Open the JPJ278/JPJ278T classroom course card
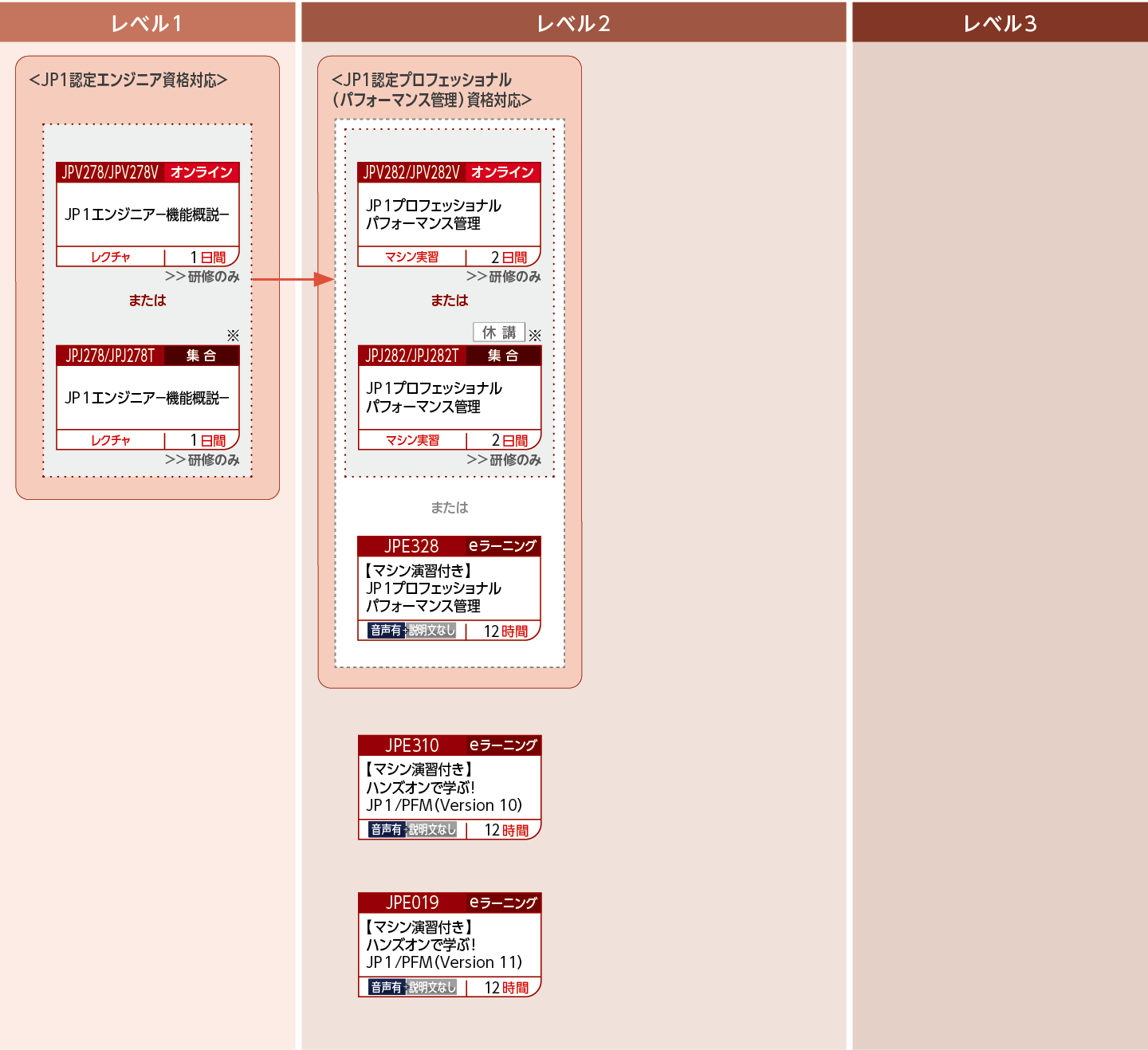The width and height of the screenshot is (1148, 1050). pyautogui.click(x=147, y=397)
